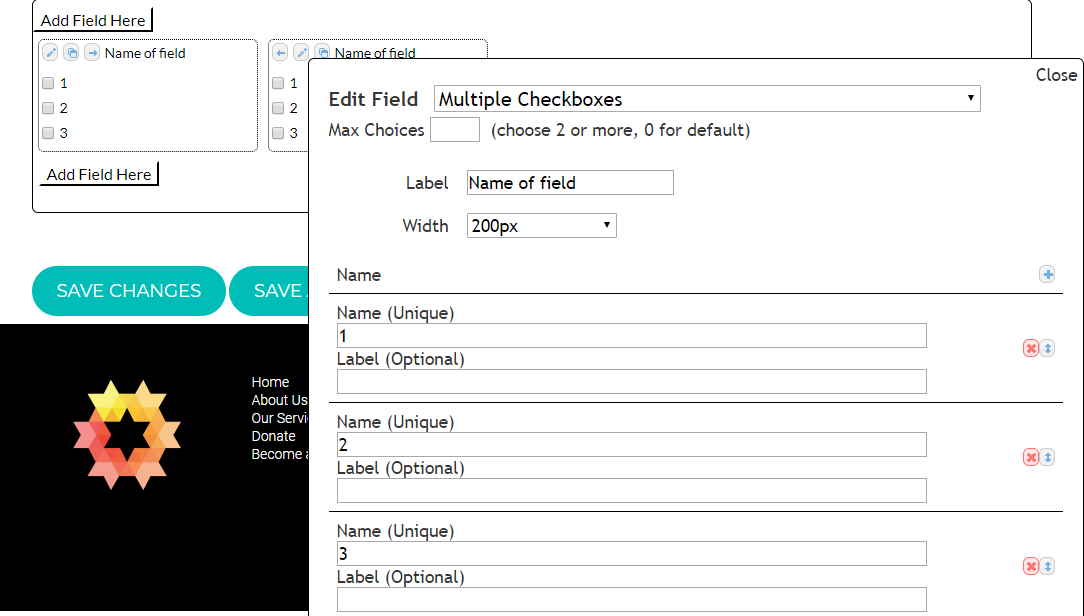Click the pencil edit icon on second field

tap(301, 52)
